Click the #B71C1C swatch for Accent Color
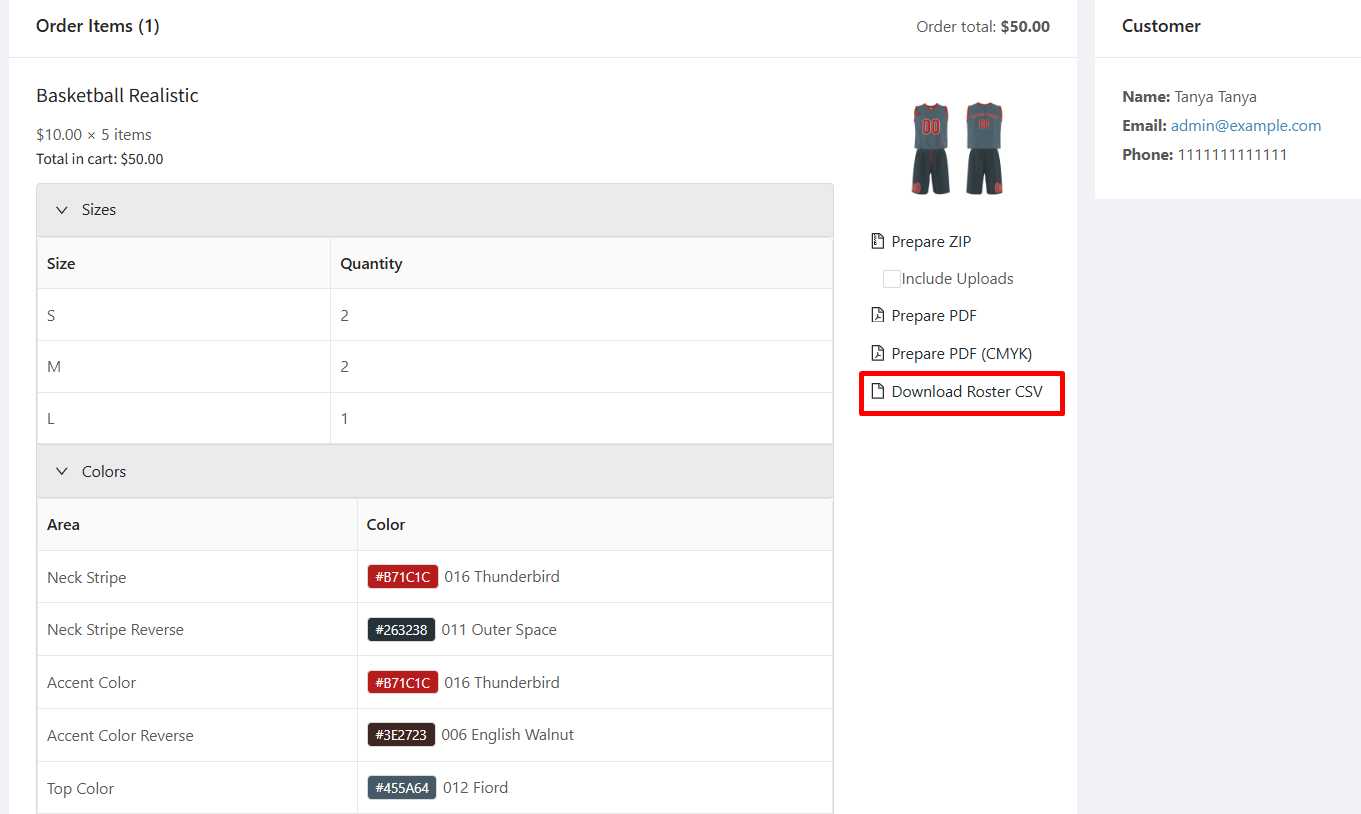Viewport: 1361px width, 814px height. click(x=402, y=683)
